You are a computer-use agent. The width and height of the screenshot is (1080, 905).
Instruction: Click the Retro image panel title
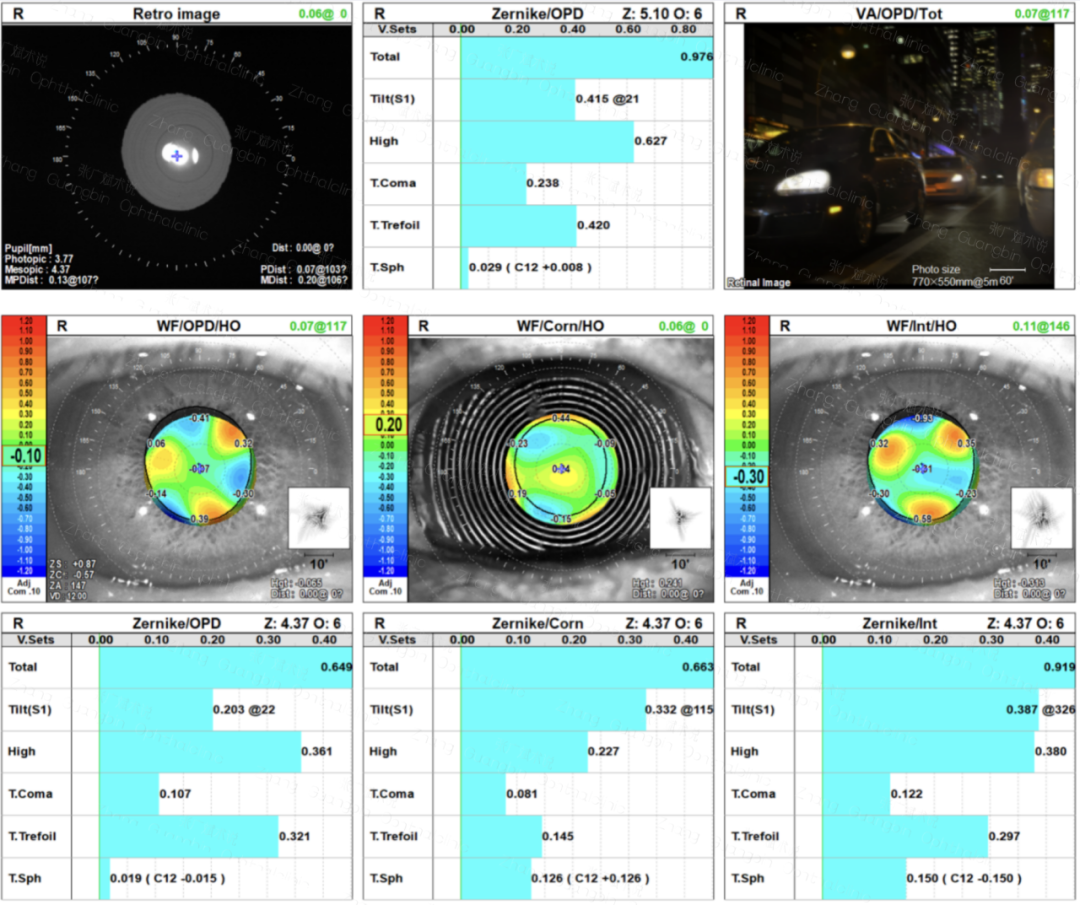(176, 14)
